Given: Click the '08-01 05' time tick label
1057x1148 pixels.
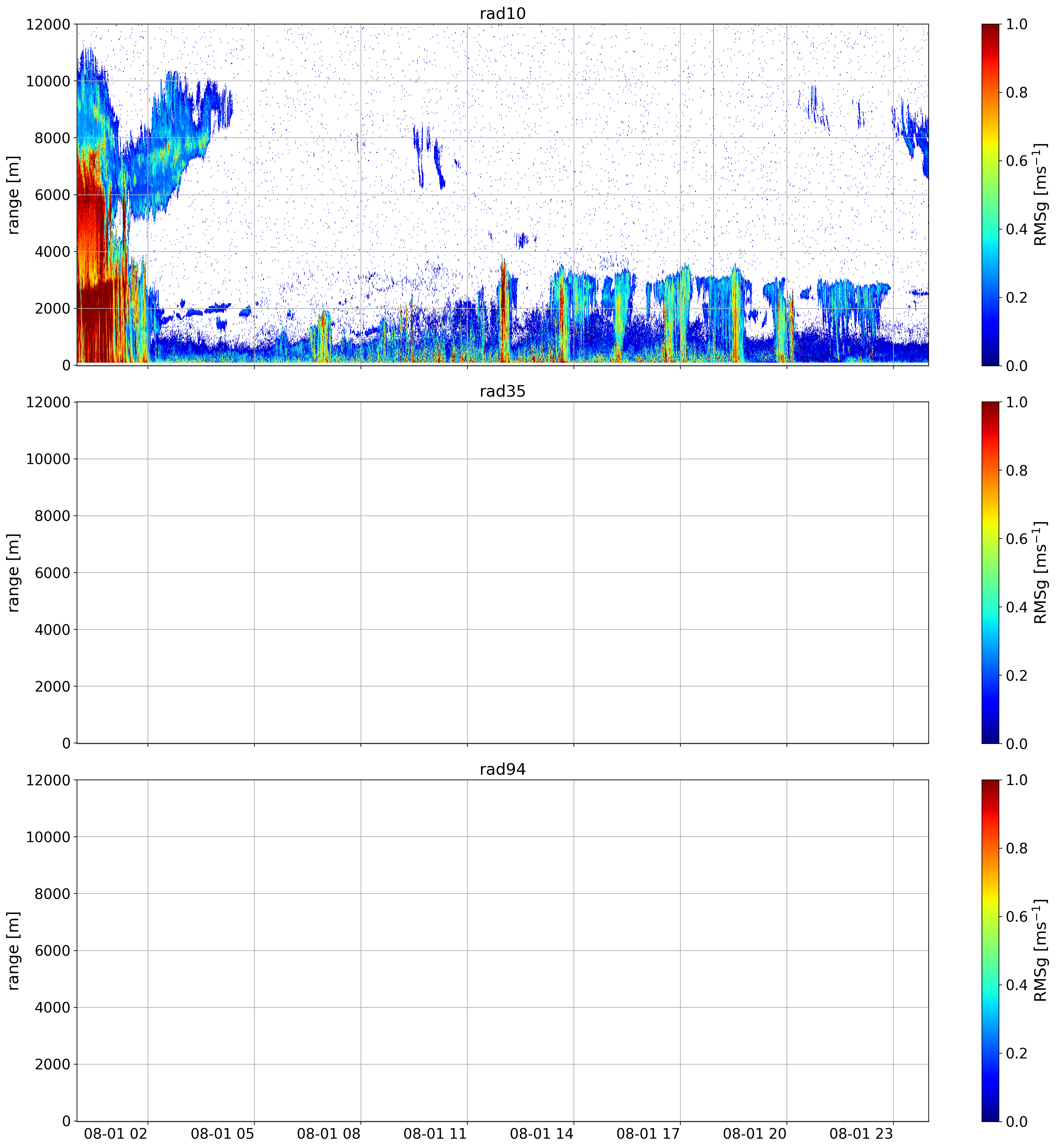Looking at the screenshot, I should (223, 1134).
